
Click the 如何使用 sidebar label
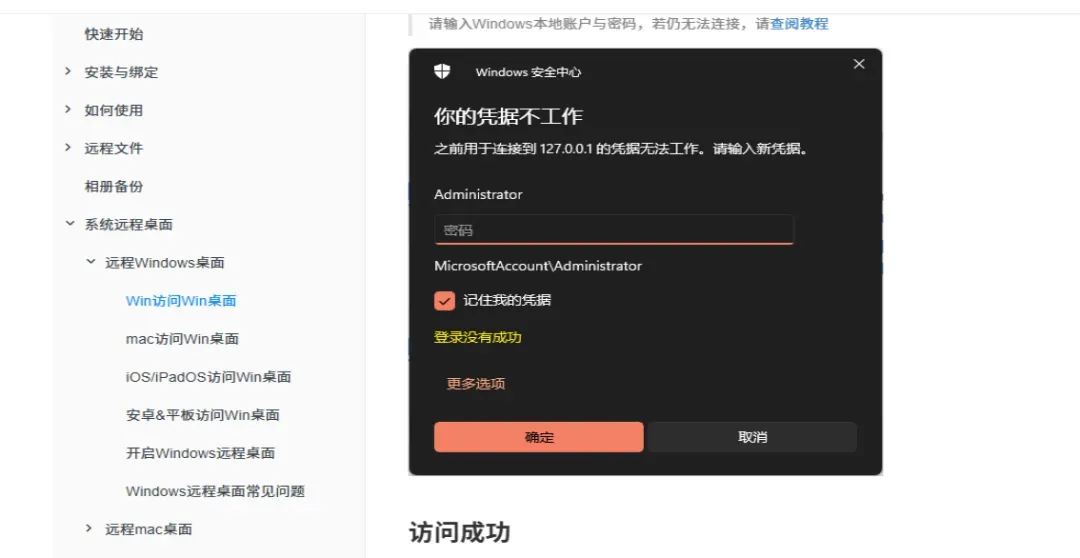point(114,110)
